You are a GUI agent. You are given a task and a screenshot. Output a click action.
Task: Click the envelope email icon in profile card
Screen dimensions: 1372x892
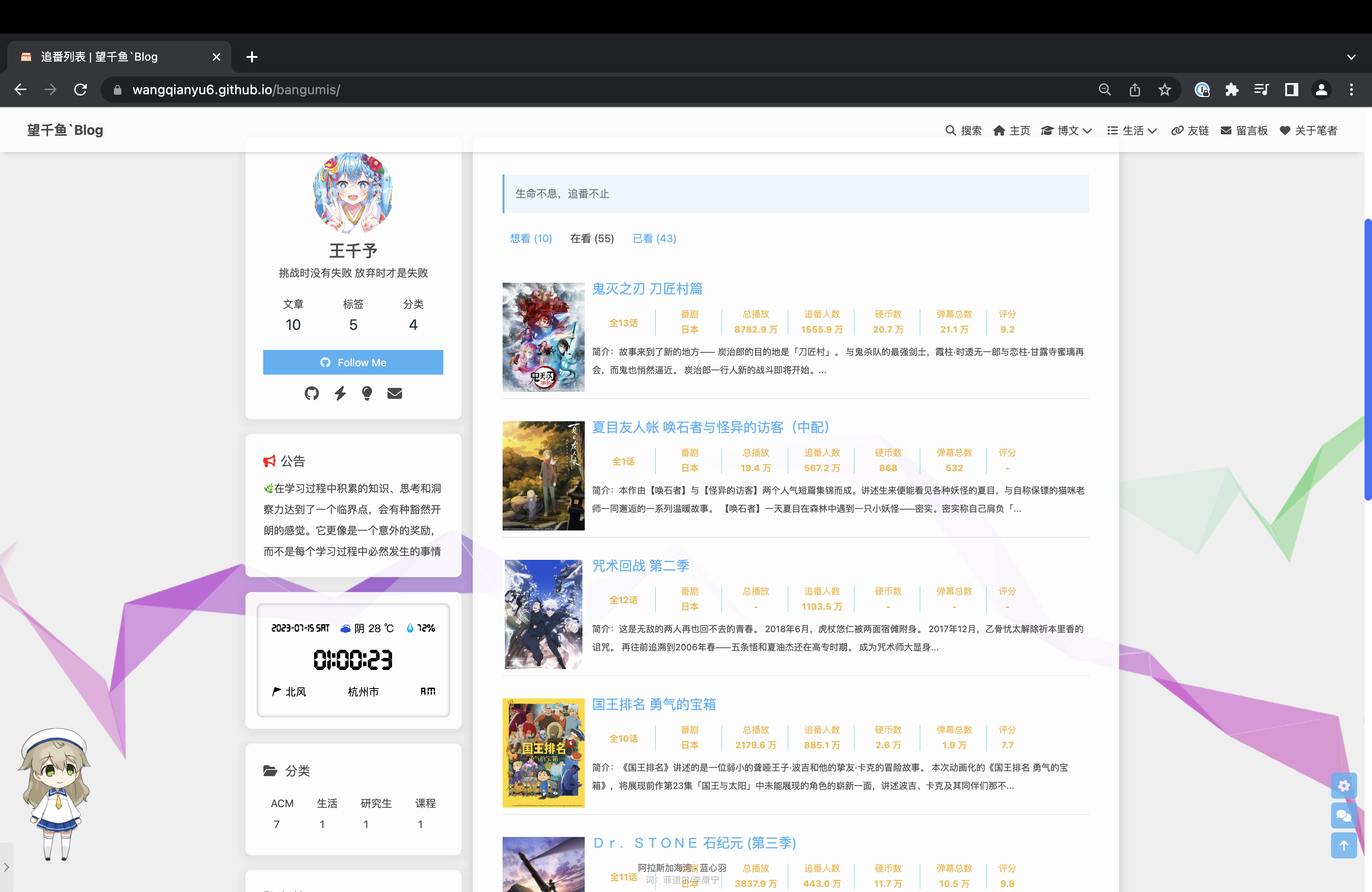(394, 393)
